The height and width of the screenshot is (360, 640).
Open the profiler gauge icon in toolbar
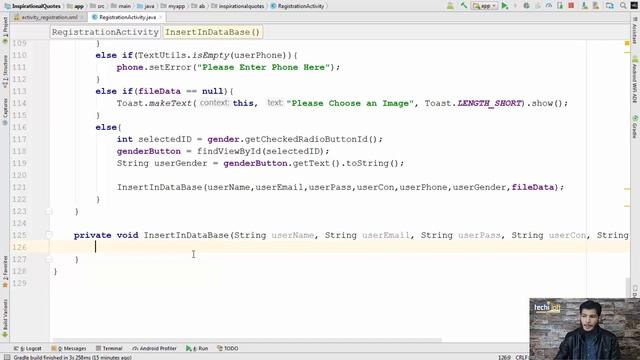tap(549, 6)
